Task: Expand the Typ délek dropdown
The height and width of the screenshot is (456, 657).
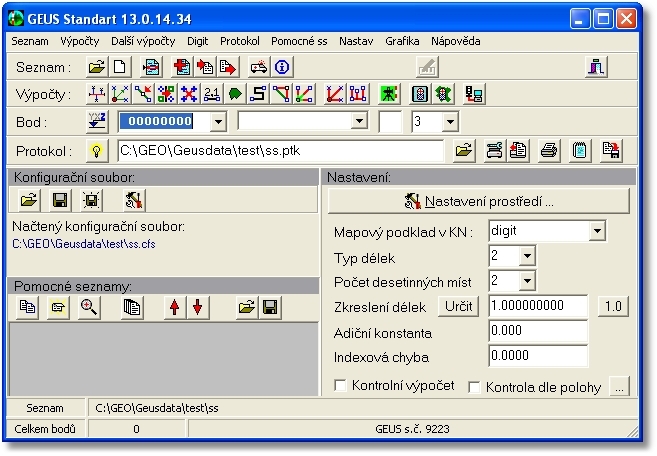Action: pyautogui.click(x=527, y=256)
